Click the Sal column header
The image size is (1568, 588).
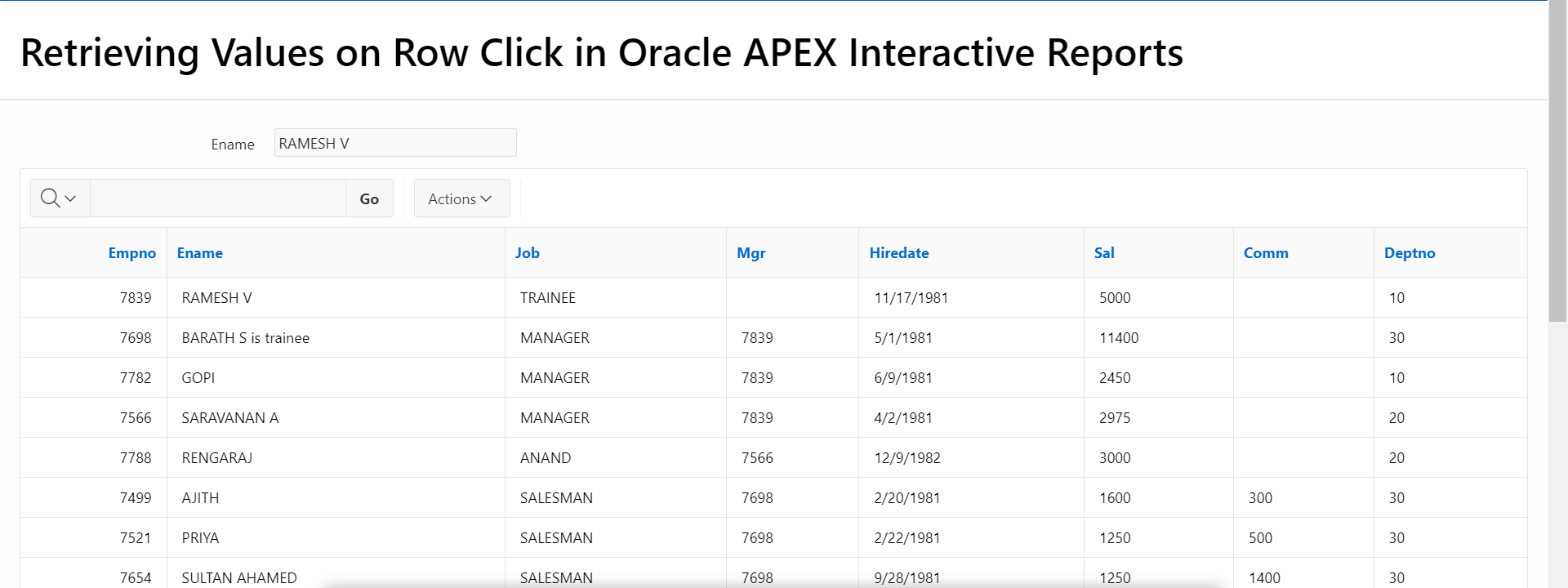tap(1104, 253)
